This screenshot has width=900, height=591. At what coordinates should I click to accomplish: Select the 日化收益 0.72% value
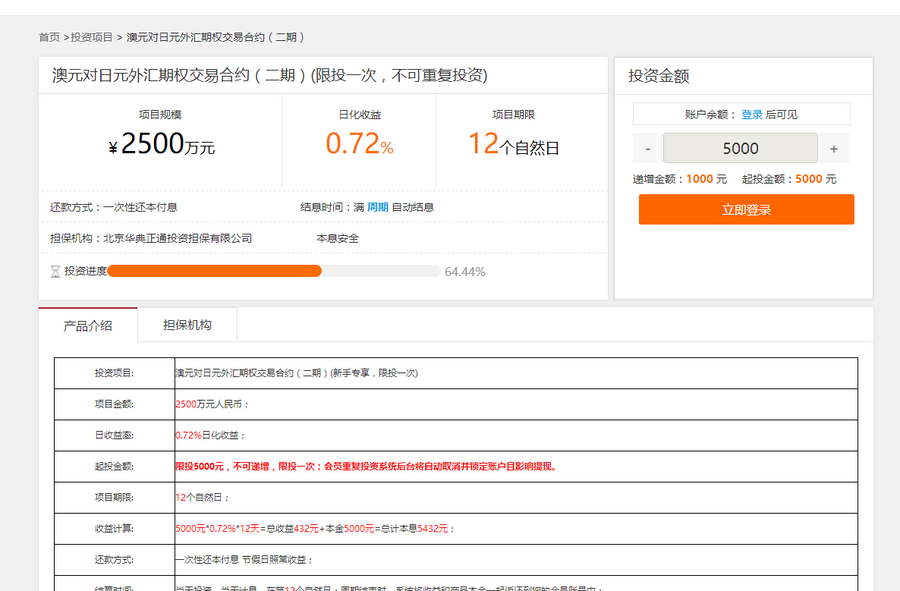(360, 143)
